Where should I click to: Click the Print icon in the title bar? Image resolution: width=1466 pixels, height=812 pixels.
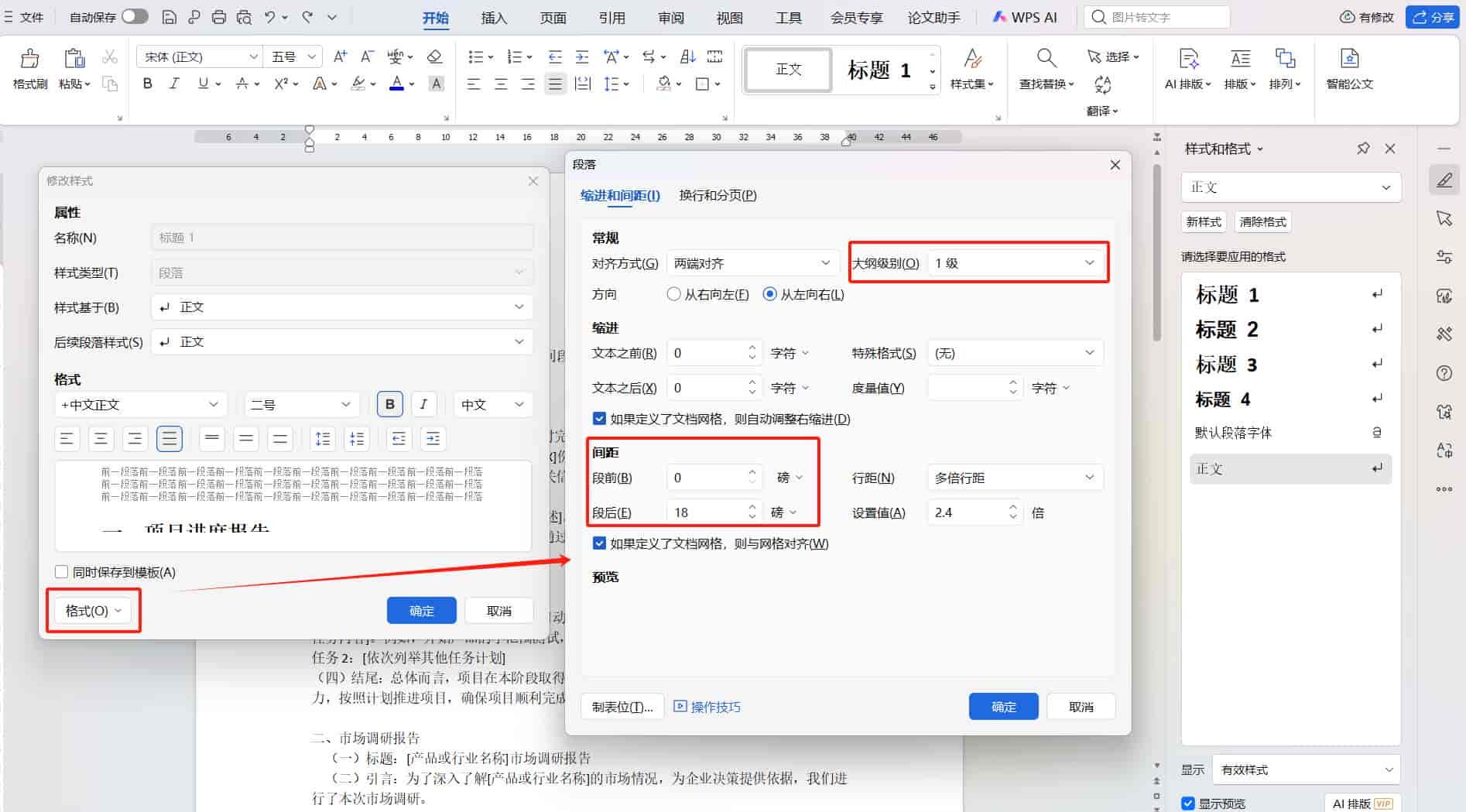[219, 17]
